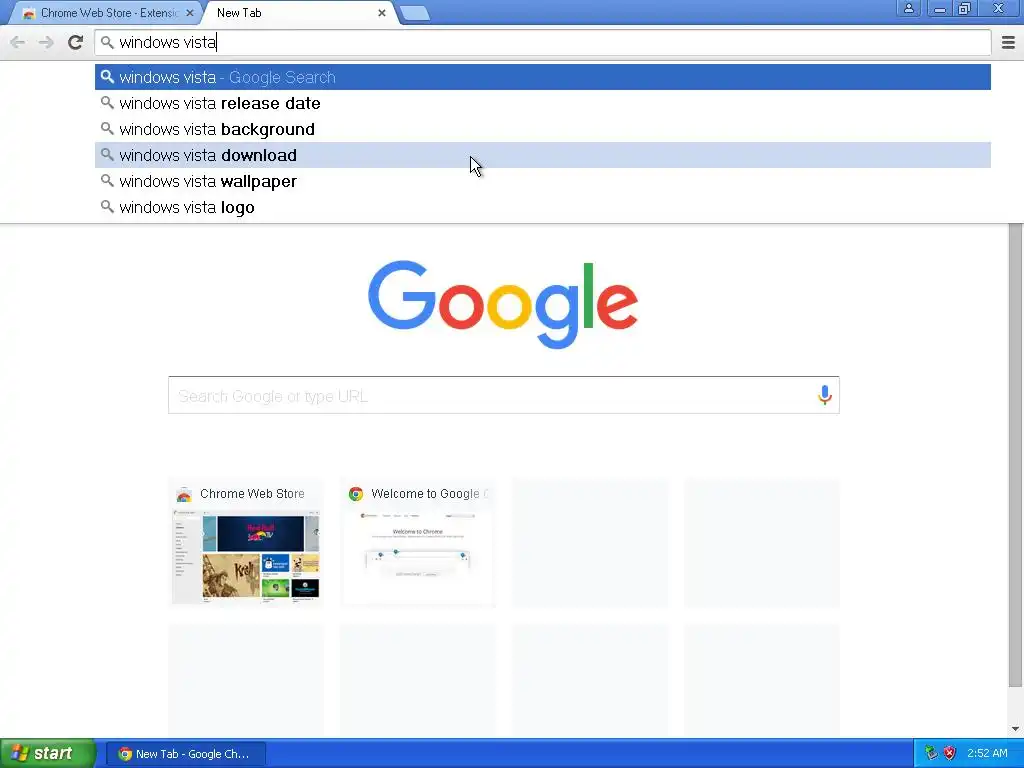Screen dimensions: 1024x768
Task: Select the New Tab tab
Action: (x=300, y=13)
